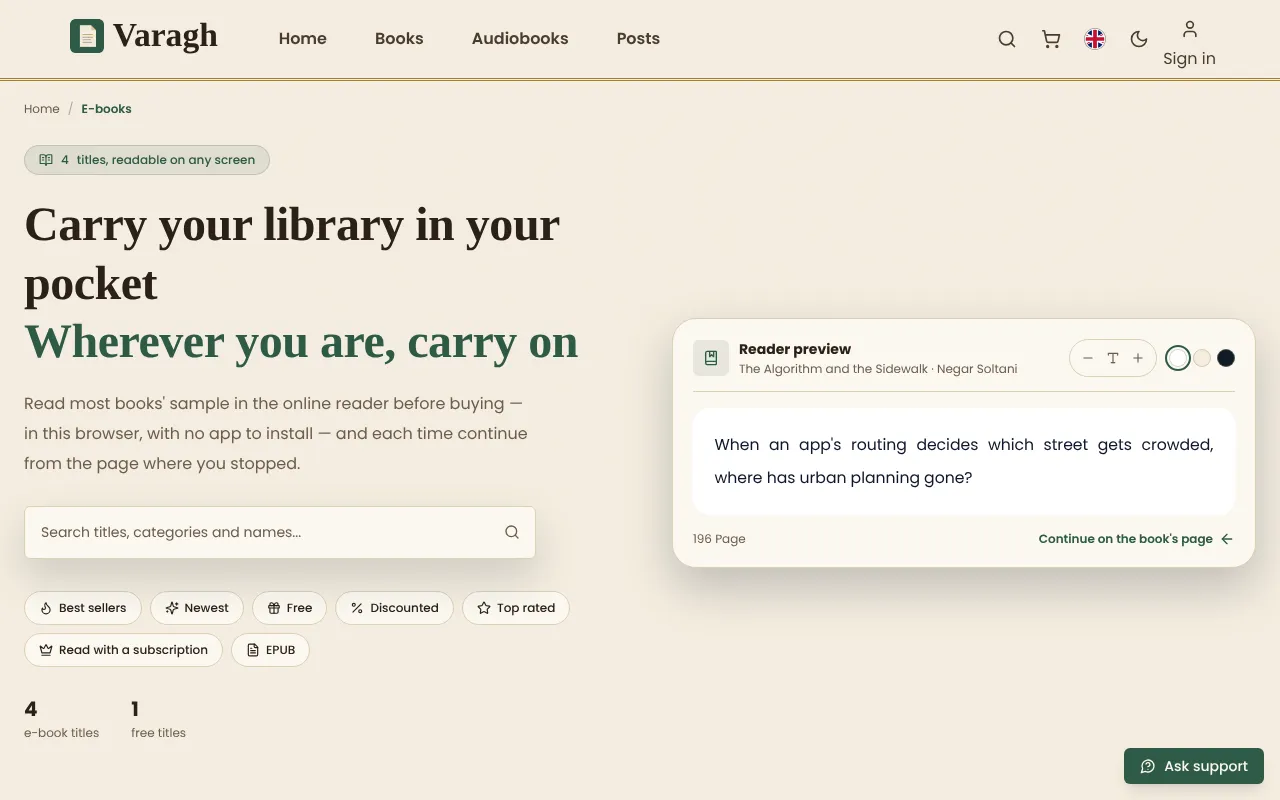This screenshot has width=1280, height=800.
Task: Open the Posts menu item
Action: pyautogui.click(x=638, y=39)
